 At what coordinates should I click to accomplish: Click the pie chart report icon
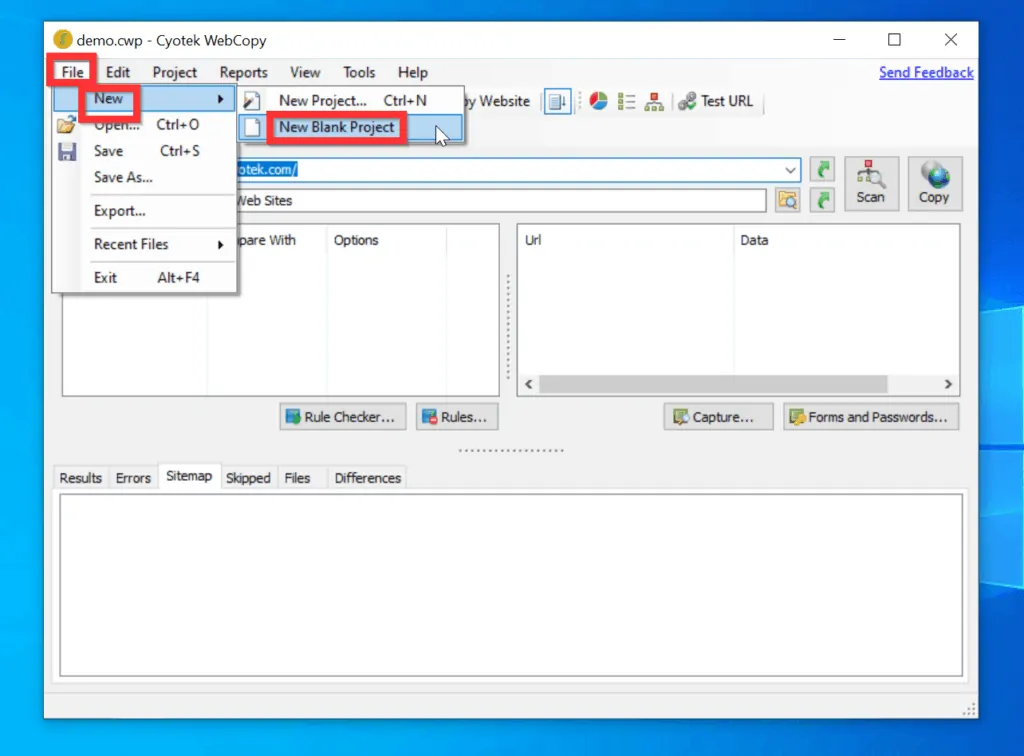598,101
